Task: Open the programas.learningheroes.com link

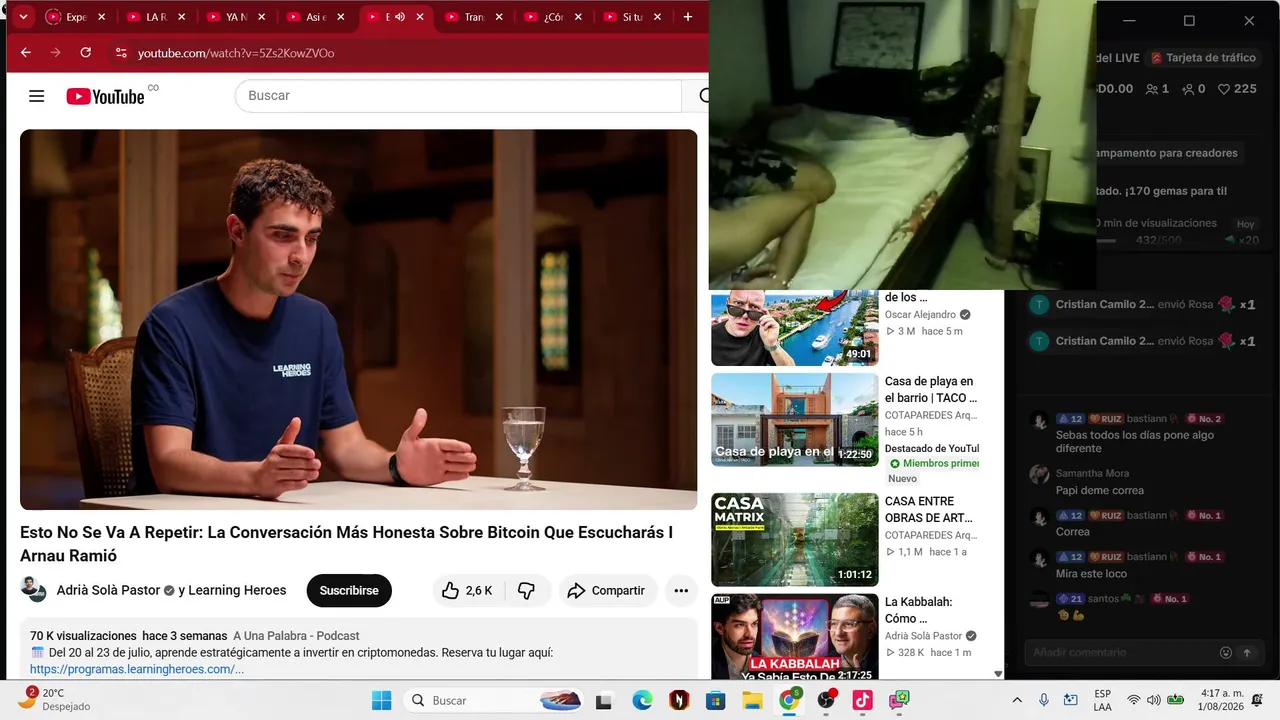Action: pyautogui.click(x=137, y=669)
